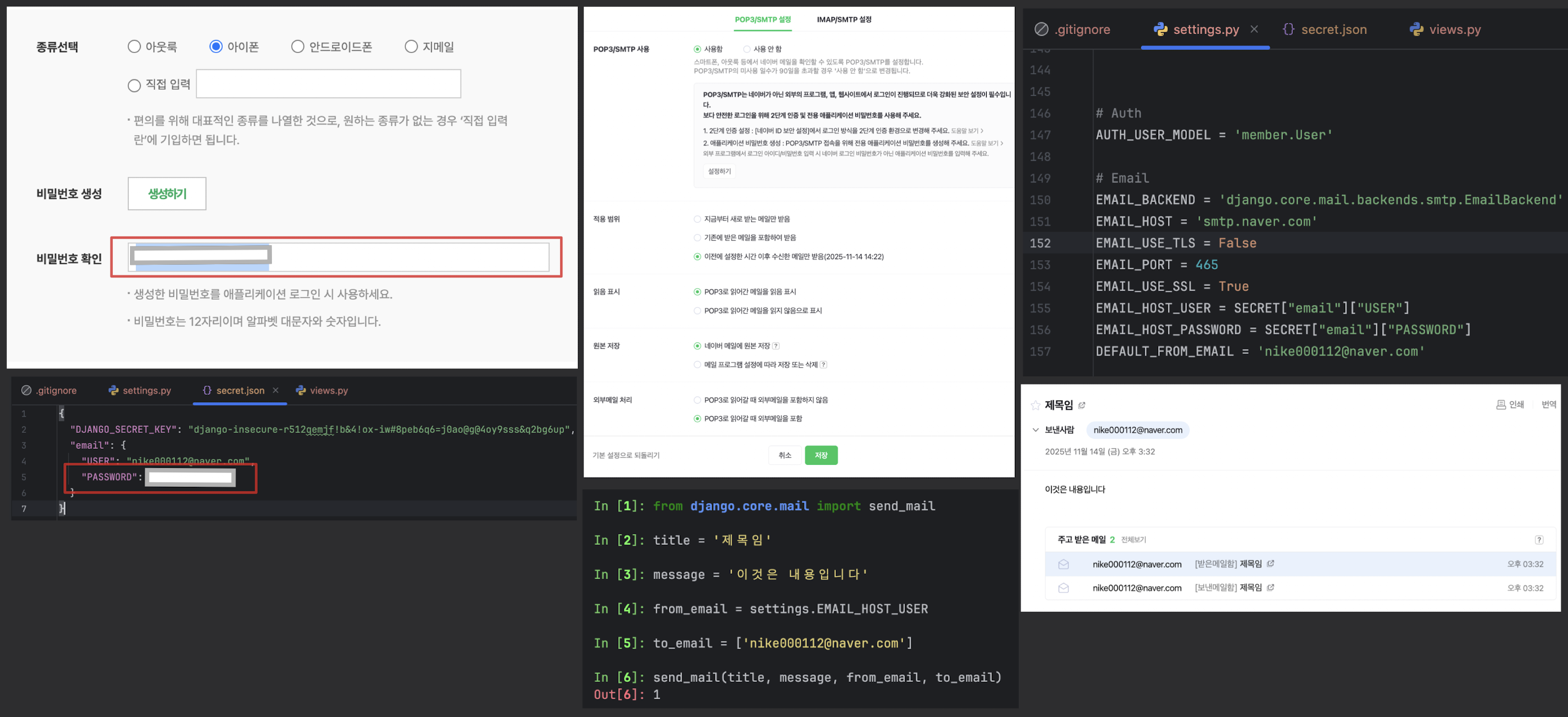Screen dimensions: 1568x717
Task: Switch to IMAP/SMTP 설정 tab
Action: [844, 20]
